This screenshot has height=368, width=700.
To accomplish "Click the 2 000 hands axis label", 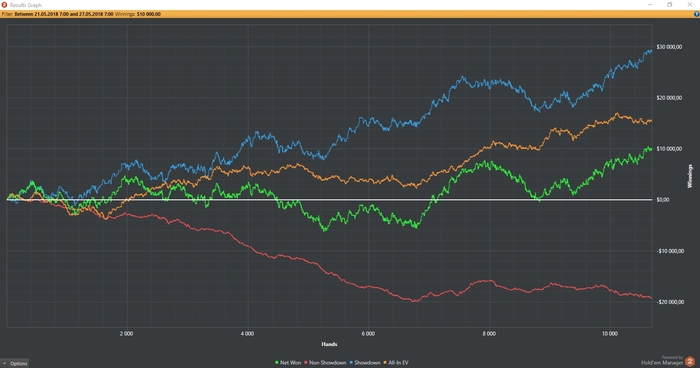I will (126, 334).
